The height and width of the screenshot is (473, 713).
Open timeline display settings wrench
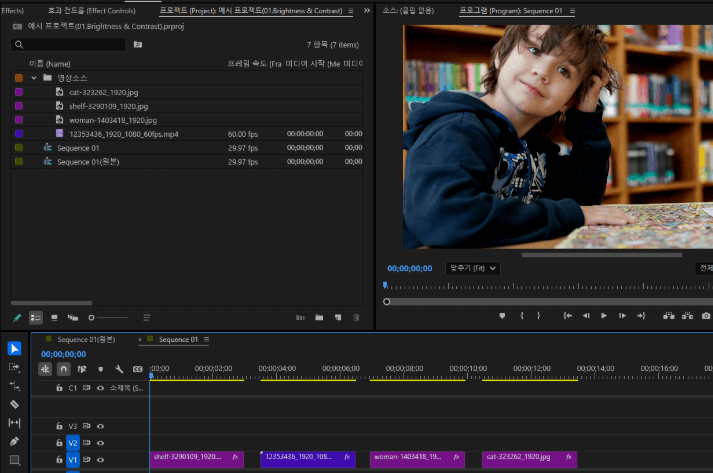[x=119, y=369]
